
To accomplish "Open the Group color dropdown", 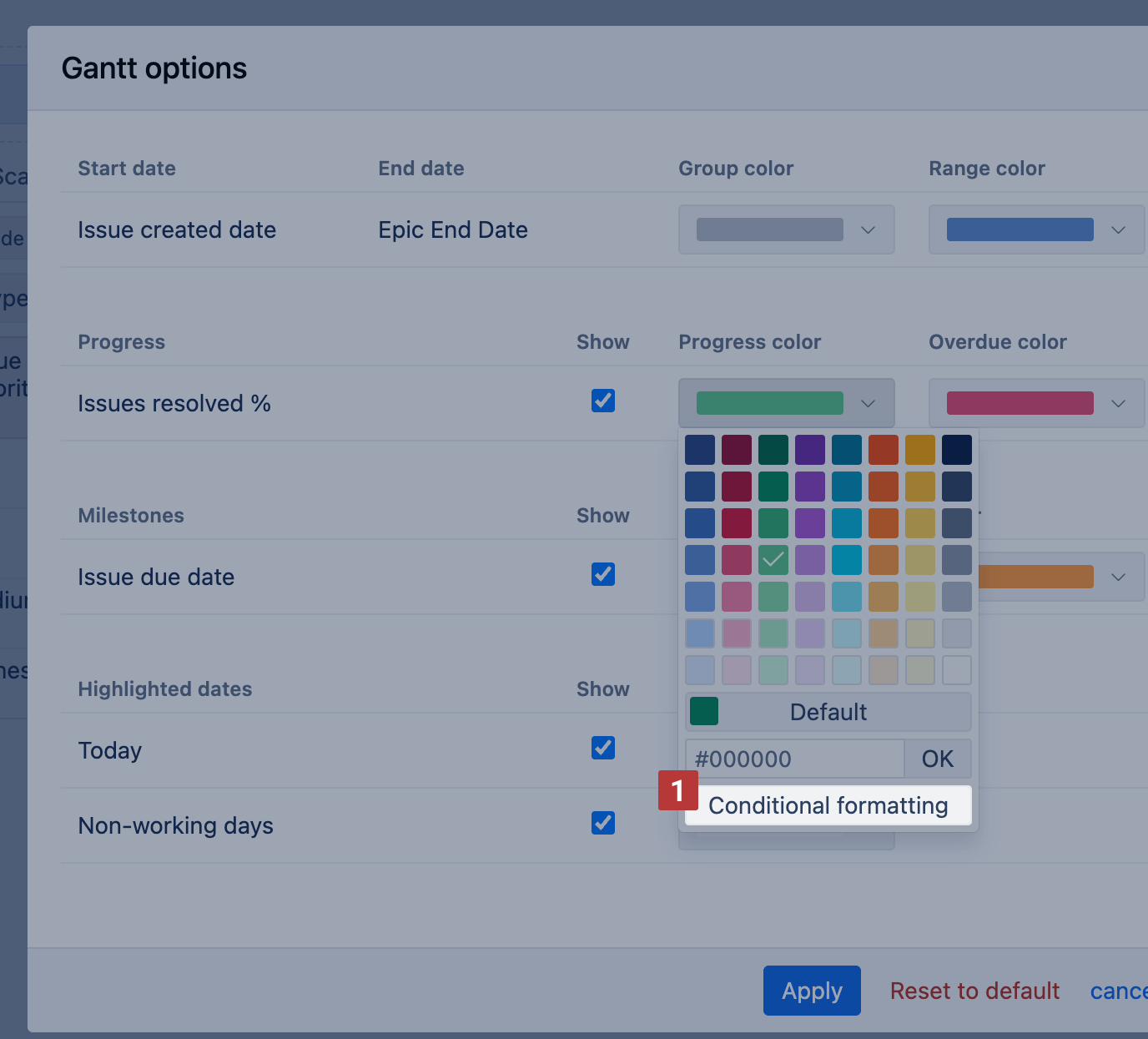I will 786,229.
